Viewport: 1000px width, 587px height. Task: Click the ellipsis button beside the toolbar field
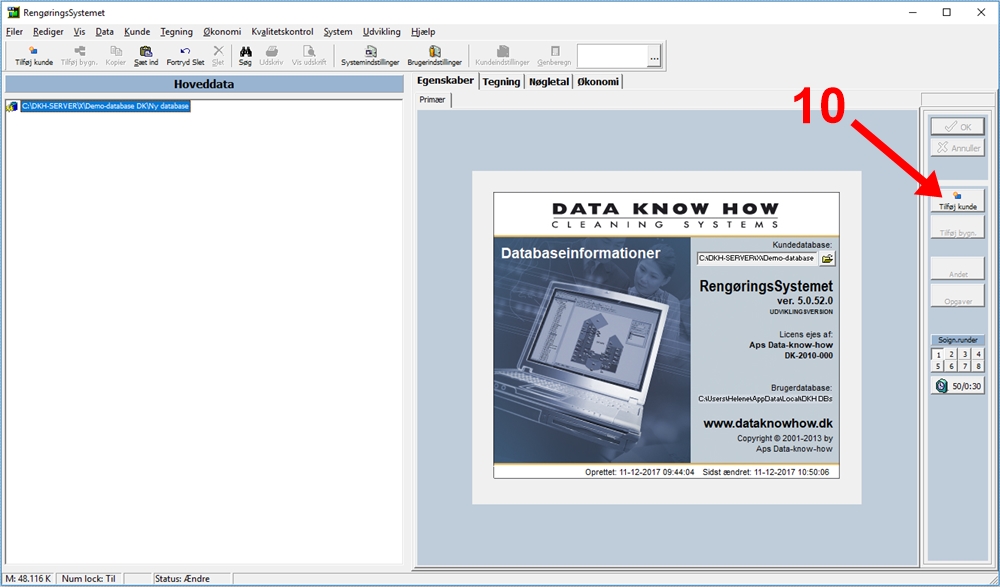654,58
